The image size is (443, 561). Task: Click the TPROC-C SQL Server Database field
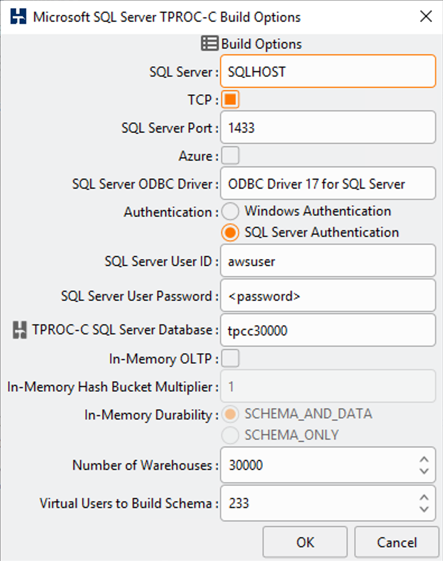click(x=328, y=330)
